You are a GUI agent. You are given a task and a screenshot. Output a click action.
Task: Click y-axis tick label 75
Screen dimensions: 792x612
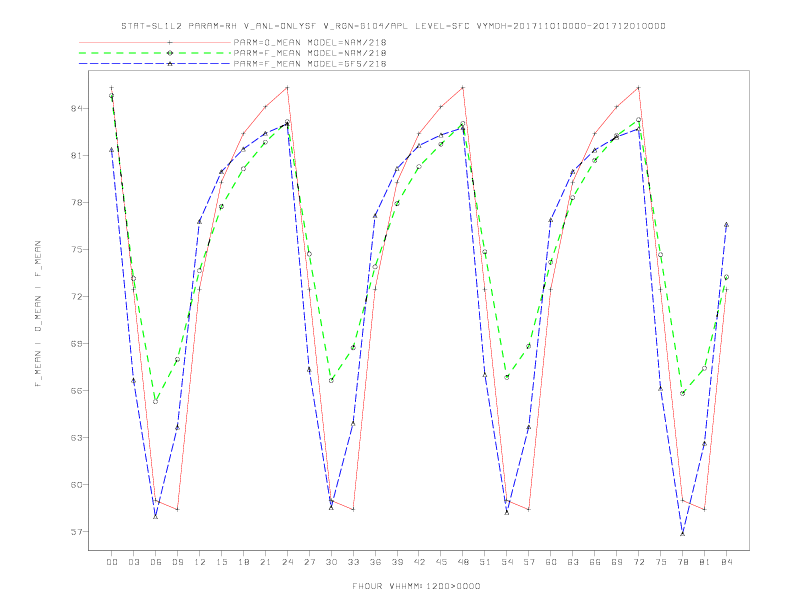pos(76,249)
